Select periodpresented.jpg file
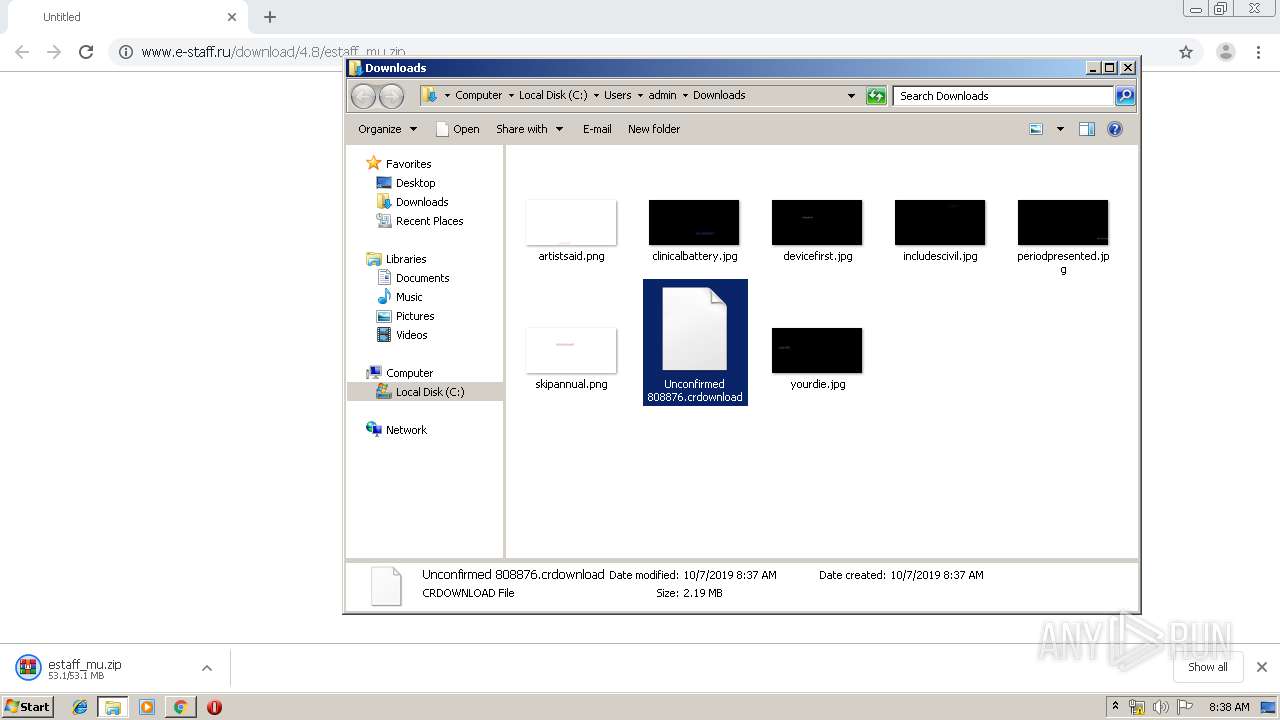The height and width of the screenshot is (720, 1280). pos(1063,237)
